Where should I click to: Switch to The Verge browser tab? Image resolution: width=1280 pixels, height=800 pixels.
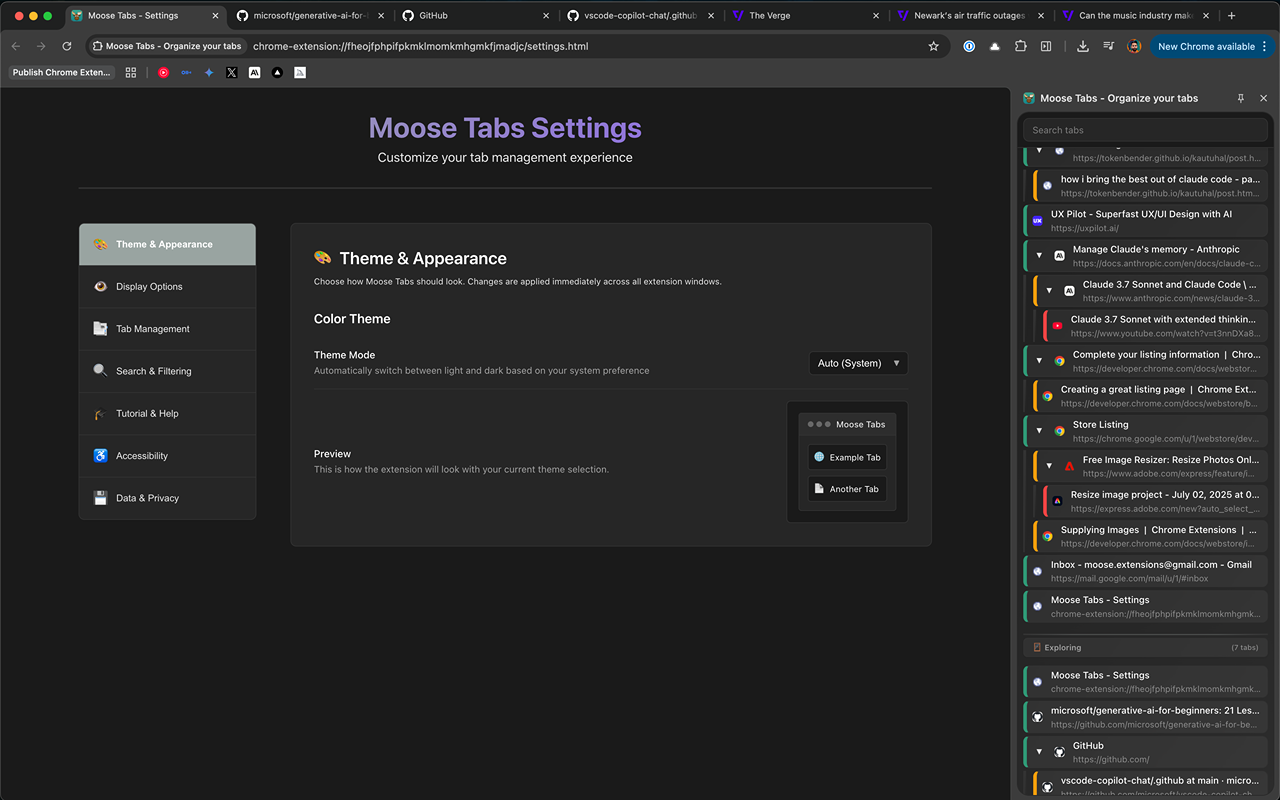[805, 16]
